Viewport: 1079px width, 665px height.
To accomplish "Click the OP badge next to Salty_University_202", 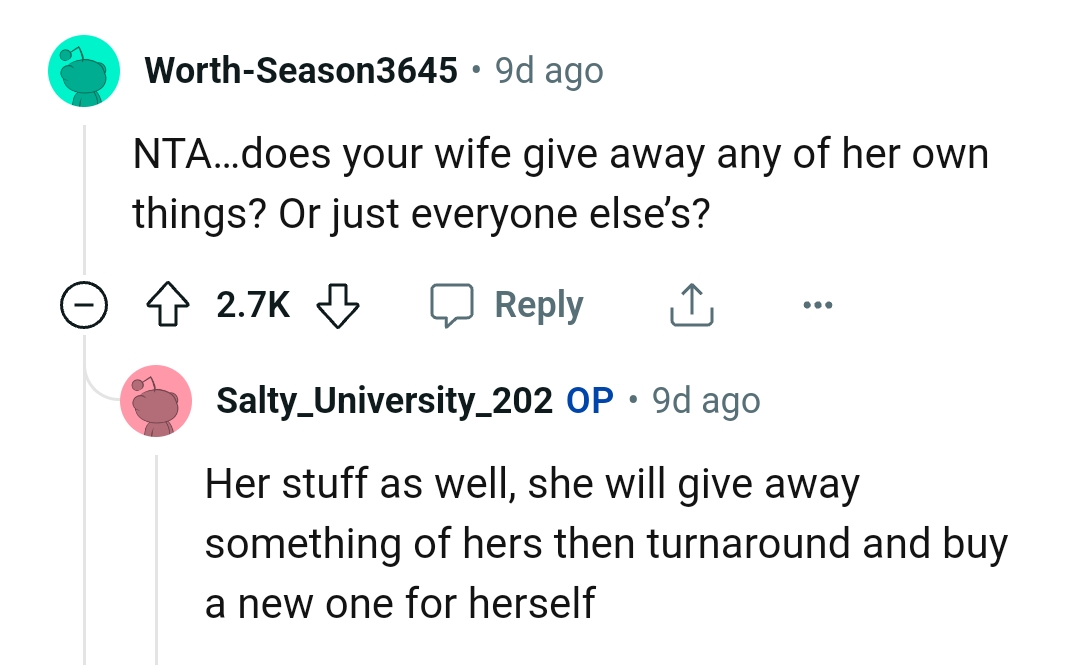I will pyautogui.click(x=589, y=400).
